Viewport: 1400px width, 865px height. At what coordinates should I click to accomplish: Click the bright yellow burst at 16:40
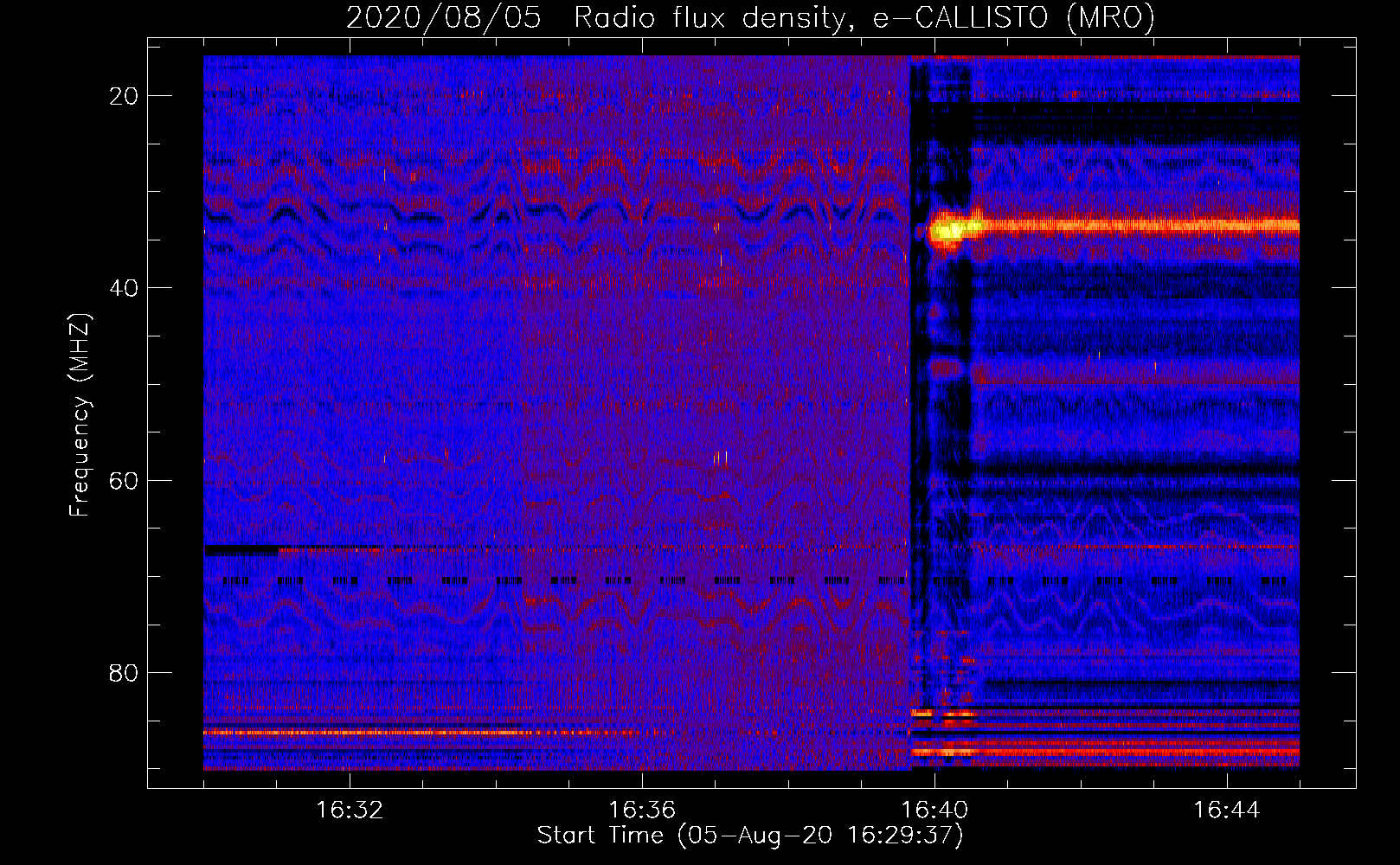click(x=950, y=230)
